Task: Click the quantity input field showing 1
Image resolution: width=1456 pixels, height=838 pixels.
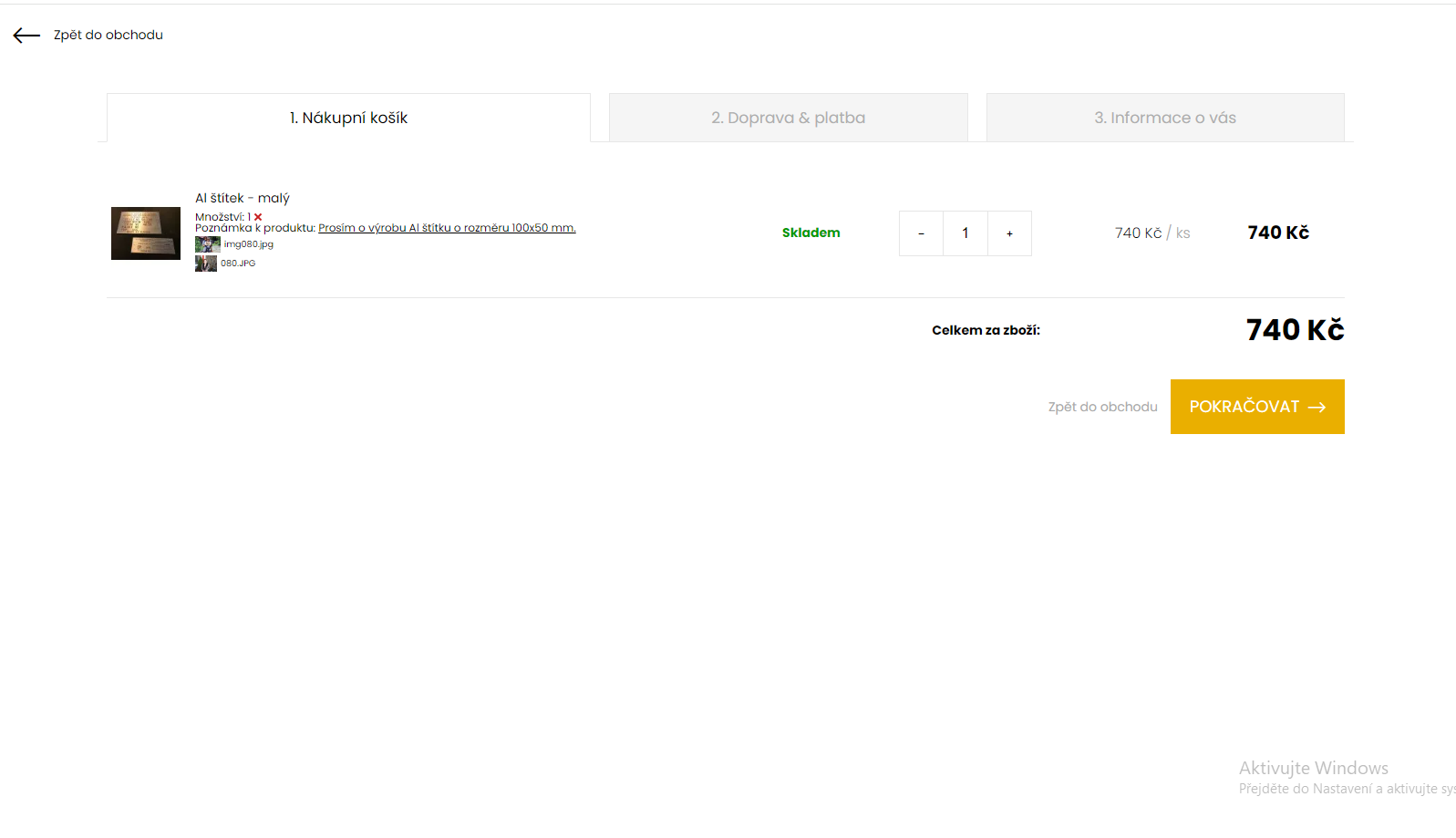Action: click(x=966, y=233)
